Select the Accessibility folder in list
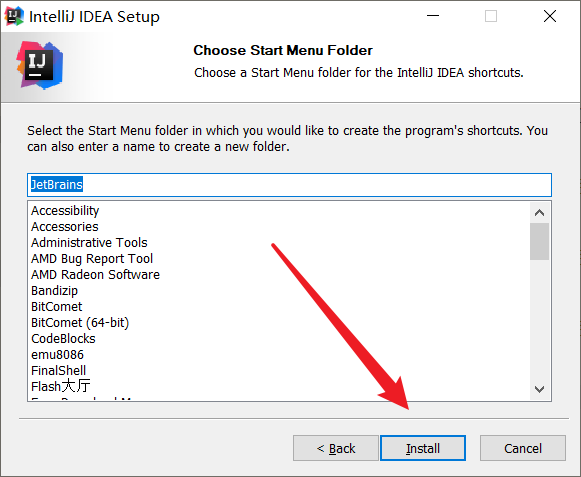 pos(65,211)
